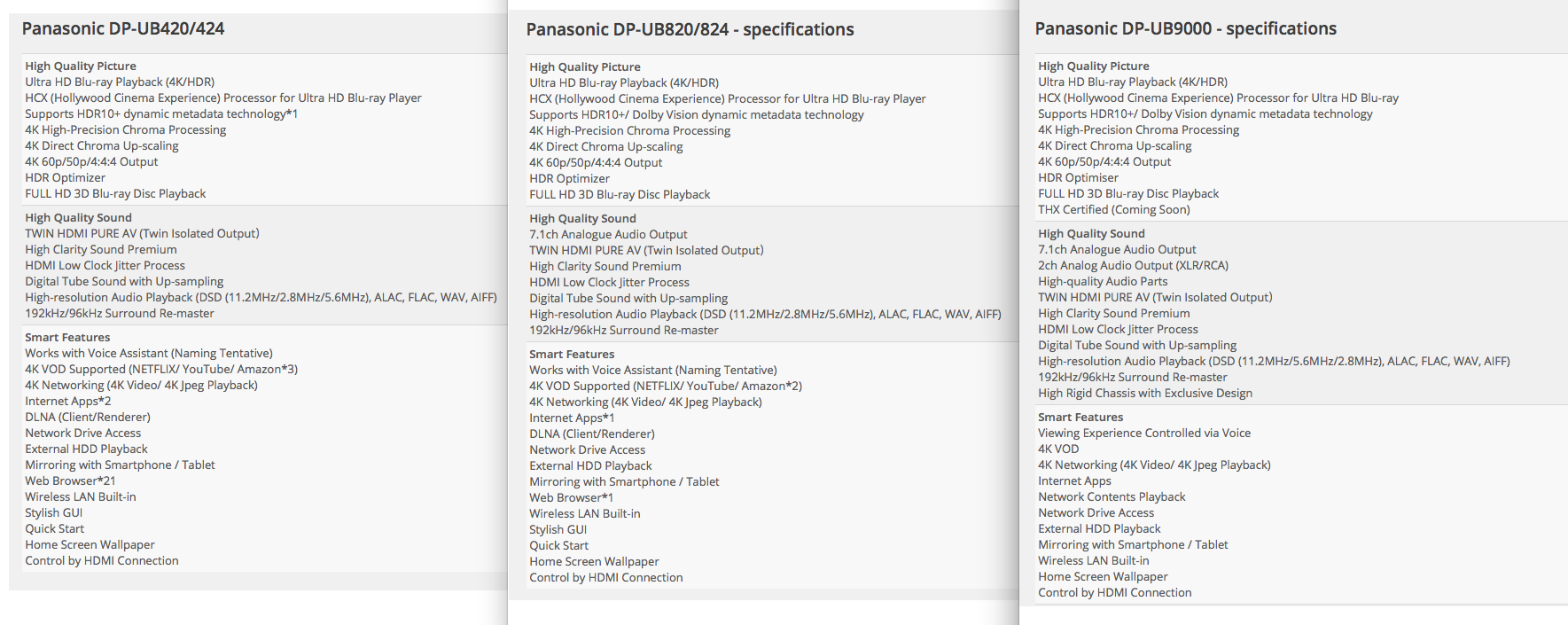Click the Web Browser*21 entry
The width and height of the screenshot is (1568, 625).
(70, 480)
